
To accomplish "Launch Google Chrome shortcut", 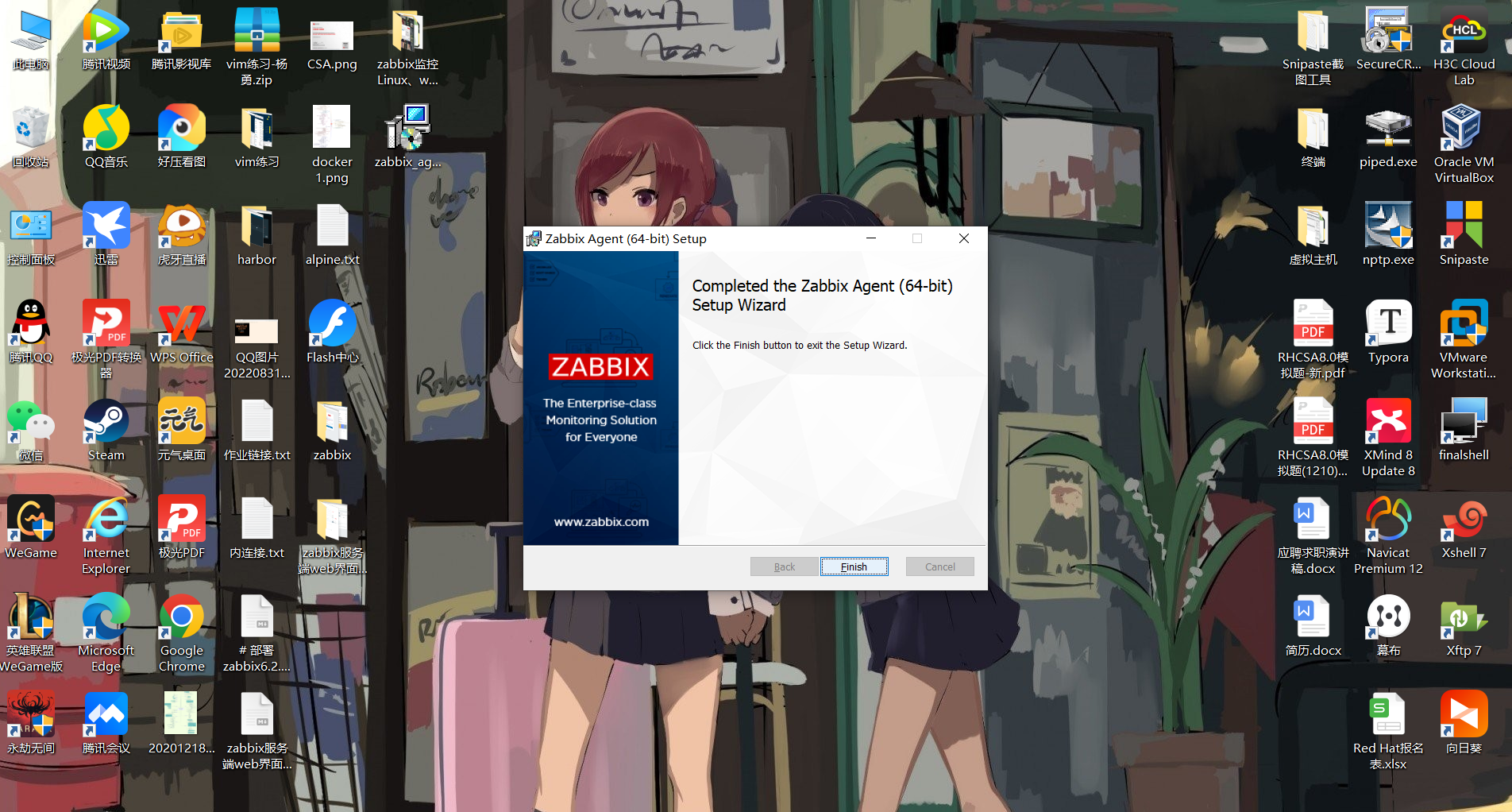I will pos(182,633).
